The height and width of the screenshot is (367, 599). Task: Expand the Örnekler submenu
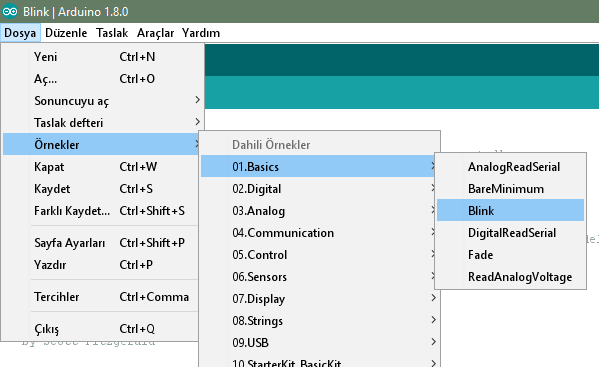pos(101,144)
